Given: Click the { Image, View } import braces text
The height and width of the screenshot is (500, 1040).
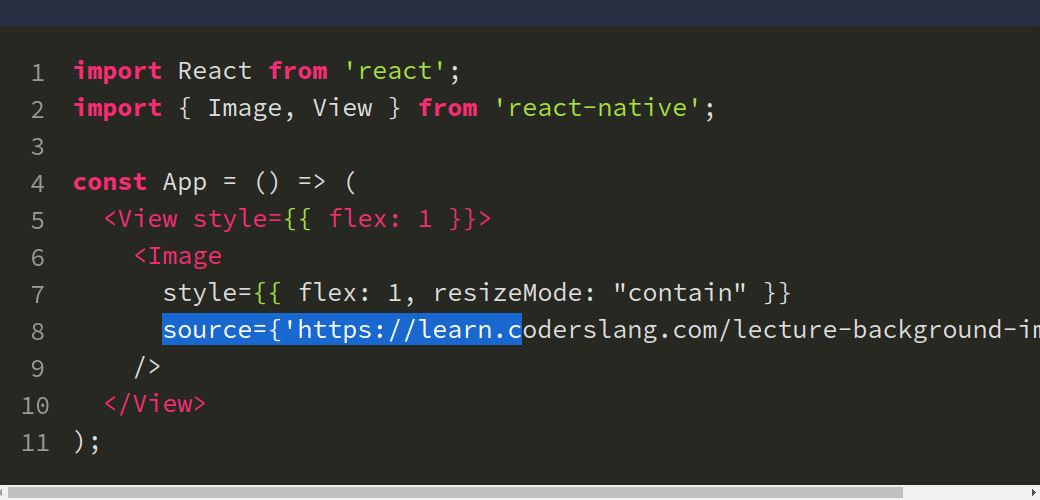Looking at the screenshot, I should tap(289, 108).
